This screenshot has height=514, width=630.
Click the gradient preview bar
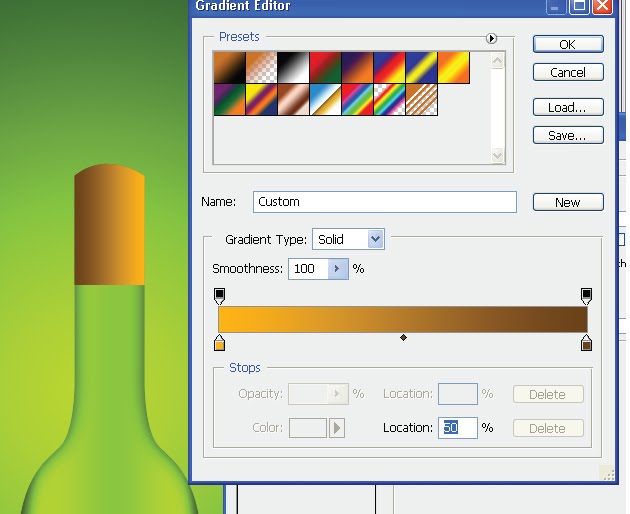point(403,319)
